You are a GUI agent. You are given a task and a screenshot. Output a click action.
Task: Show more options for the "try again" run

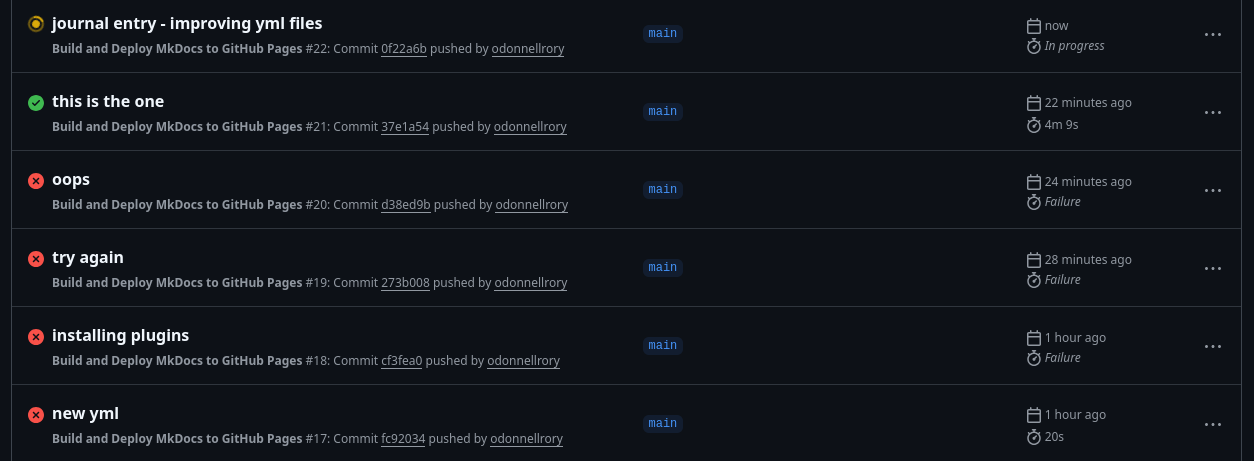click(x=1212, y=268)
